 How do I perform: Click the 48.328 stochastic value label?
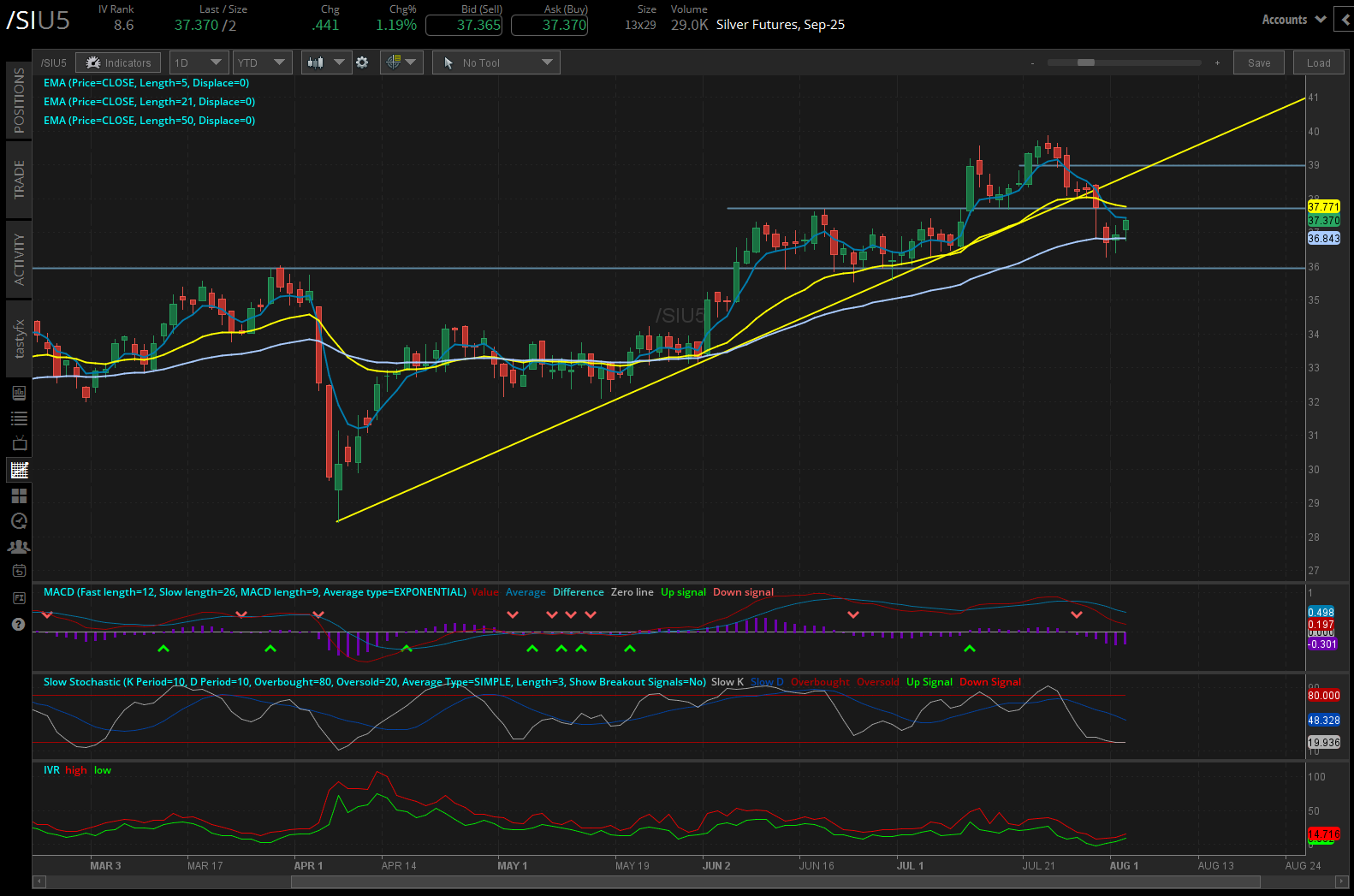click(x=1323, y=721)
